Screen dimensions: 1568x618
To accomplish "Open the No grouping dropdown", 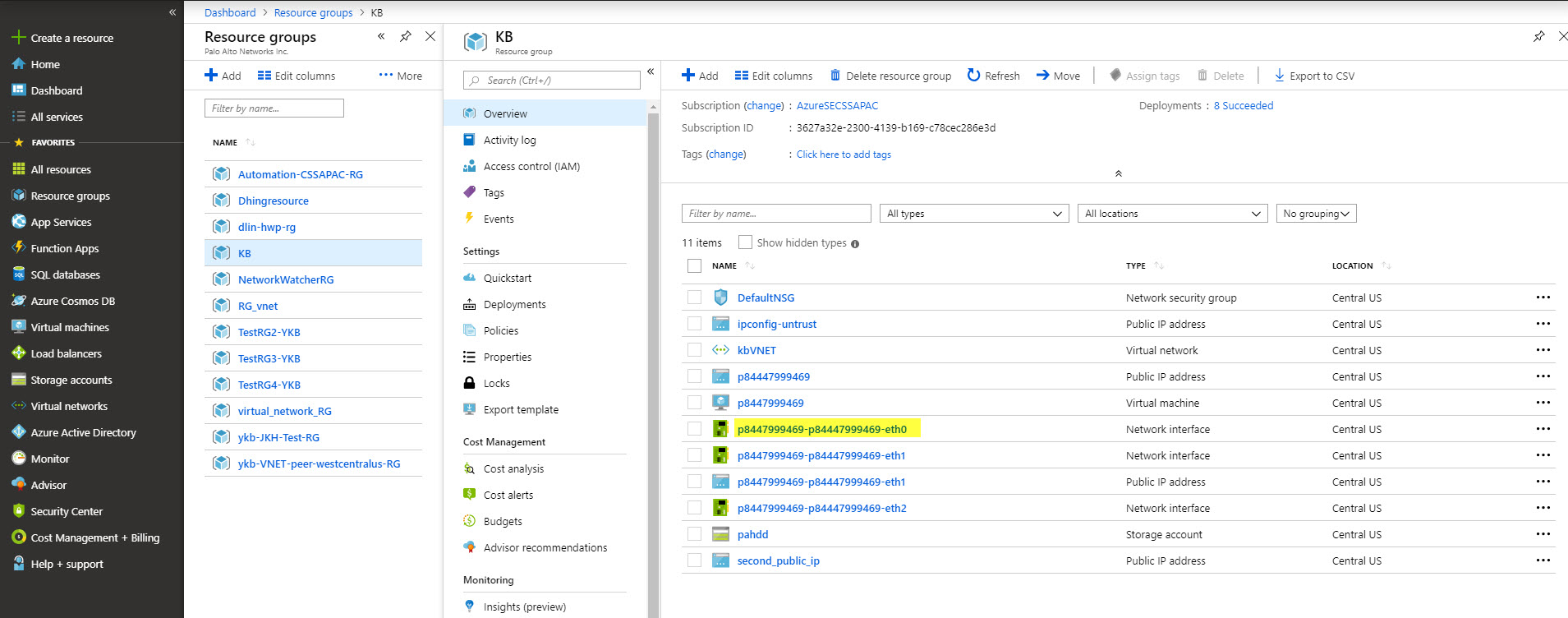I will click(1316, 214).
